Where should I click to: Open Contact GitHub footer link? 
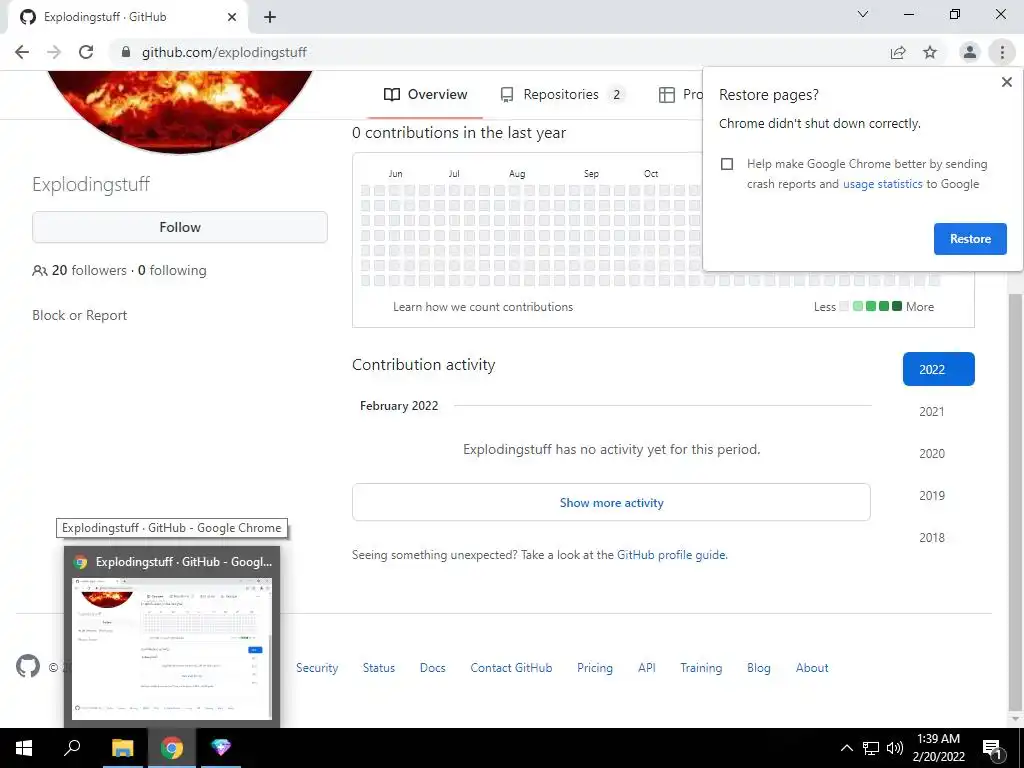(x=511, y=668)
